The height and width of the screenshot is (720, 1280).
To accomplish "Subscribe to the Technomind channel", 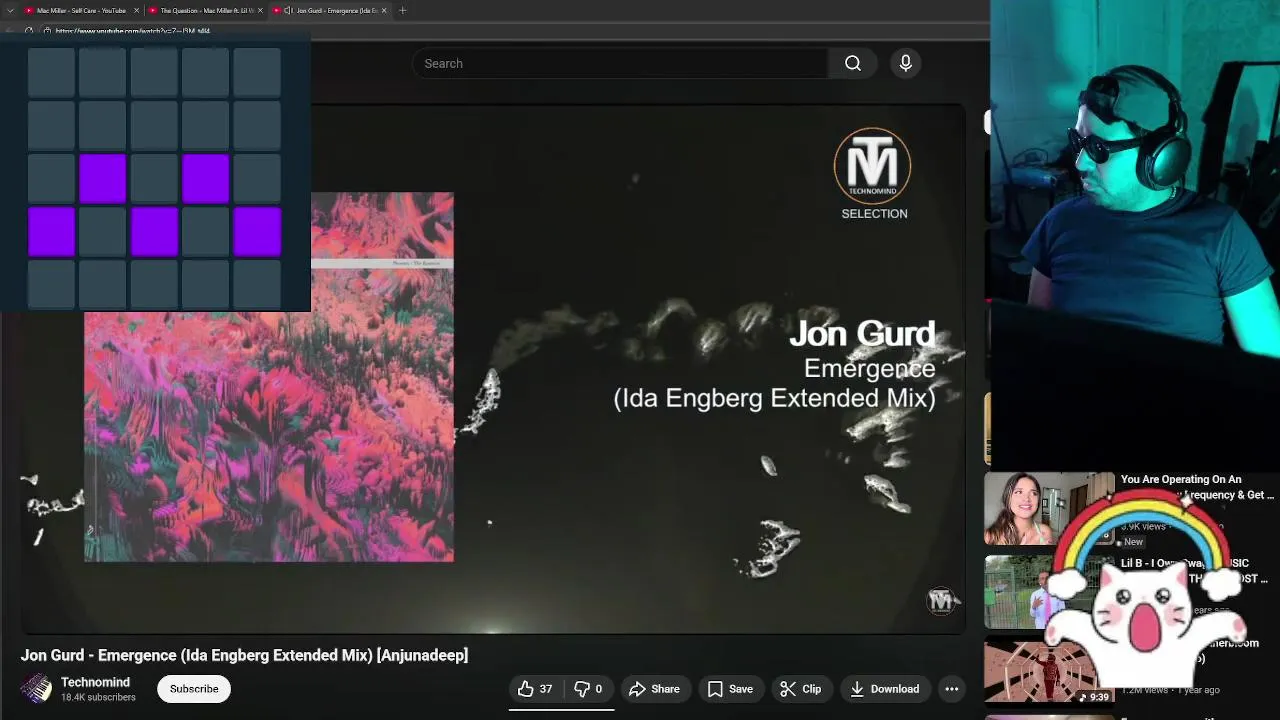I will click(x=194, y=689).
